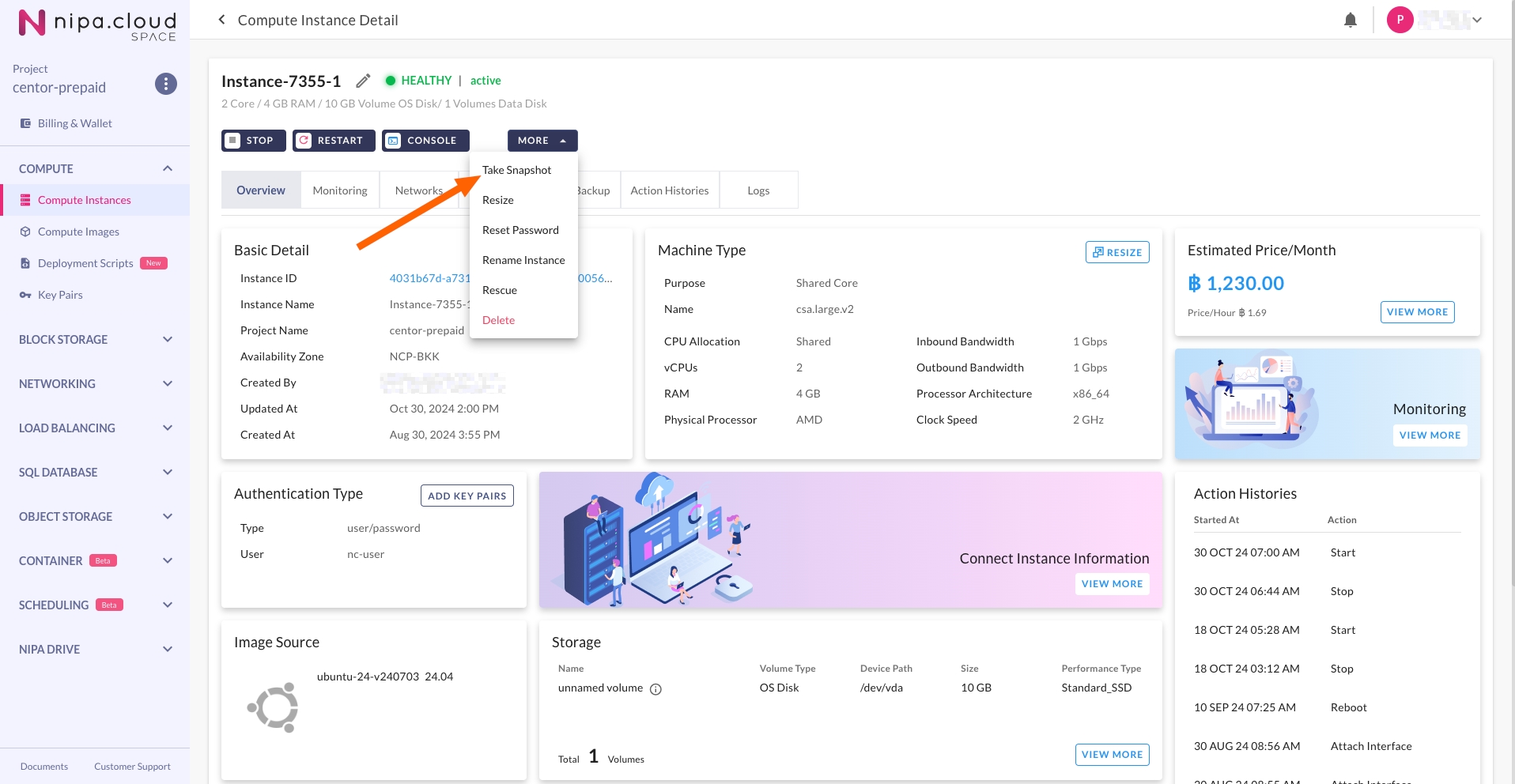
Task: Click the user avatar with letter P
Action: 1400,20
